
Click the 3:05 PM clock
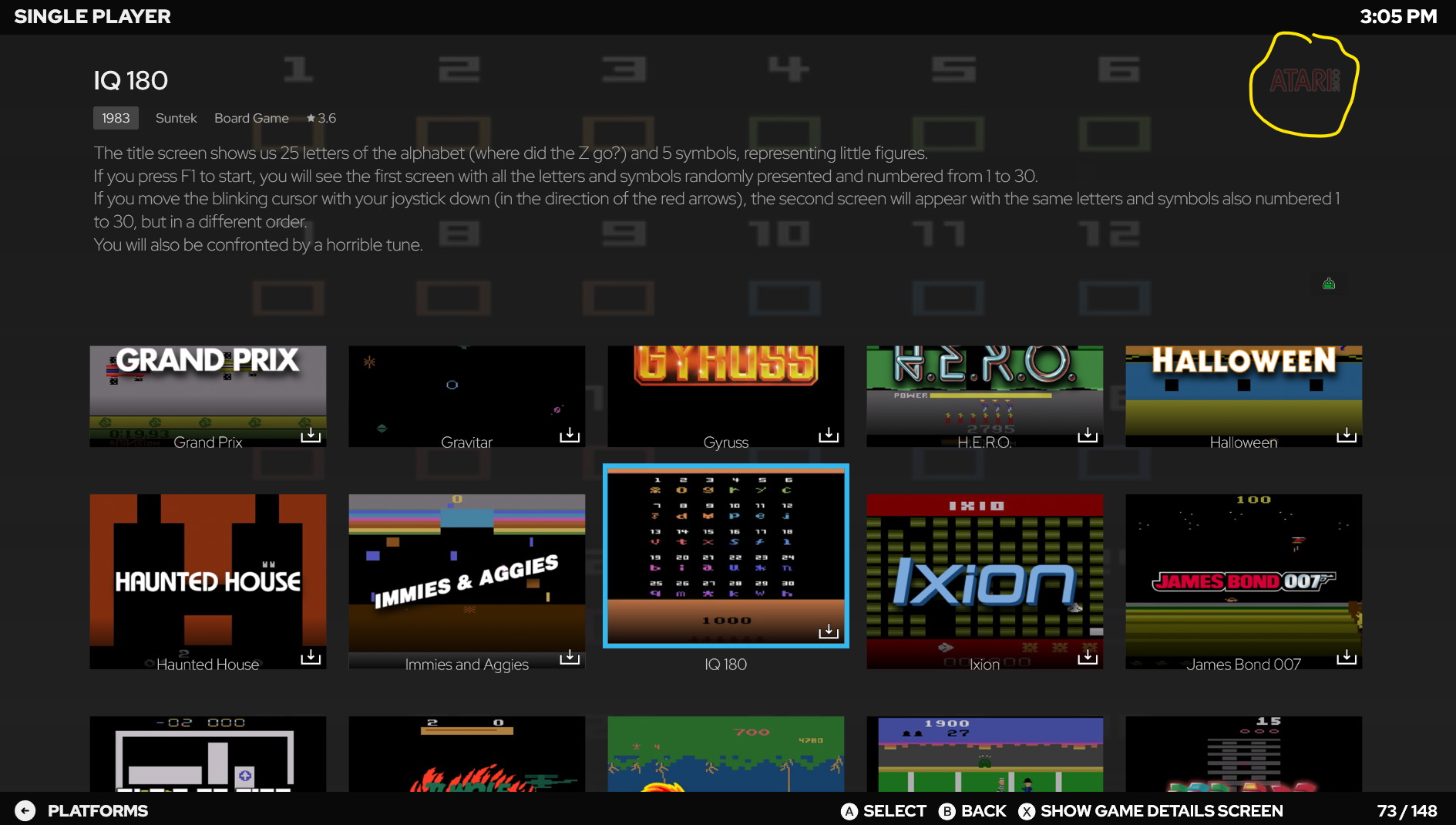pyautogui.click(x=1398, y=17)
